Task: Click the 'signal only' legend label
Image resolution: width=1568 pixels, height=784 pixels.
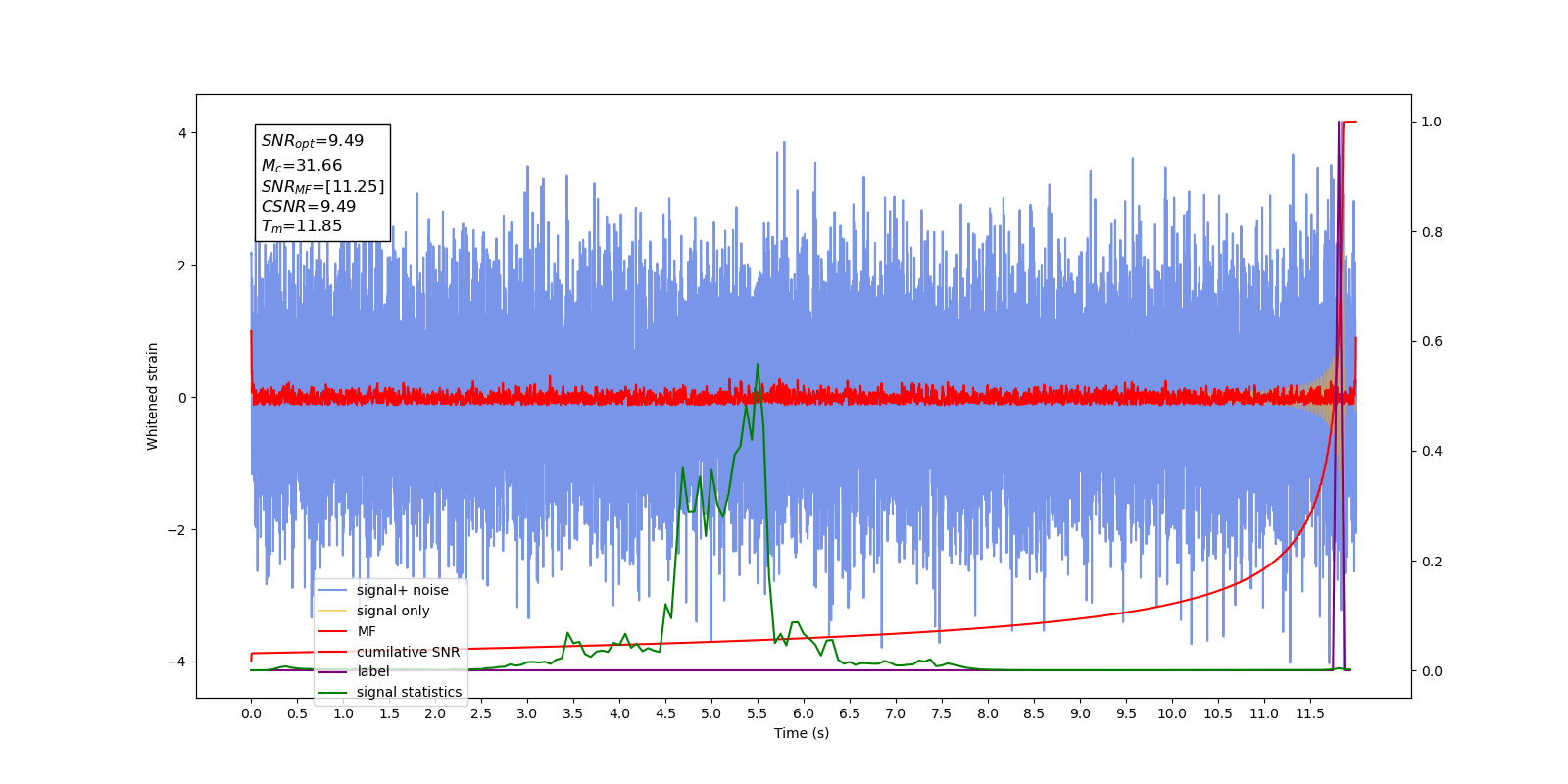Action: coord(393,611)
